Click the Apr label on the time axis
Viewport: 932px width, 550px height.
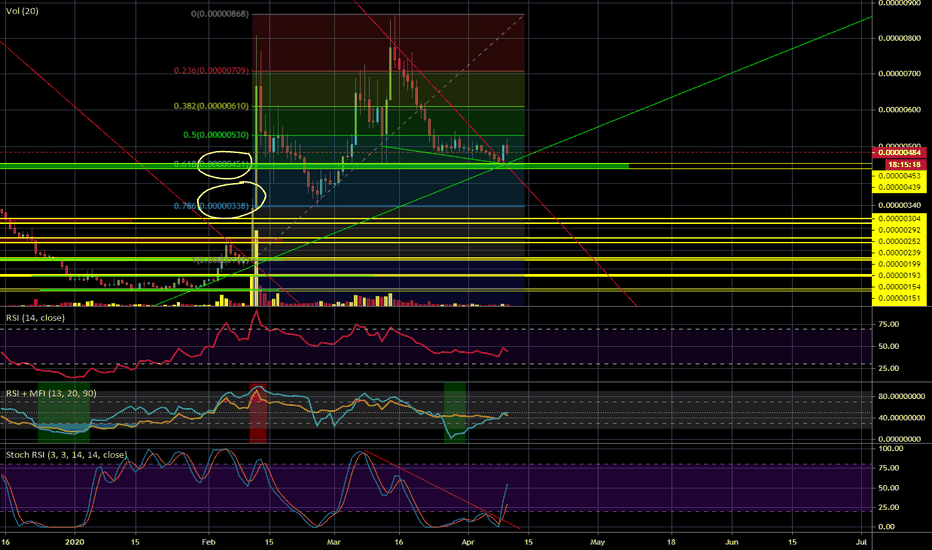[468, 542]
